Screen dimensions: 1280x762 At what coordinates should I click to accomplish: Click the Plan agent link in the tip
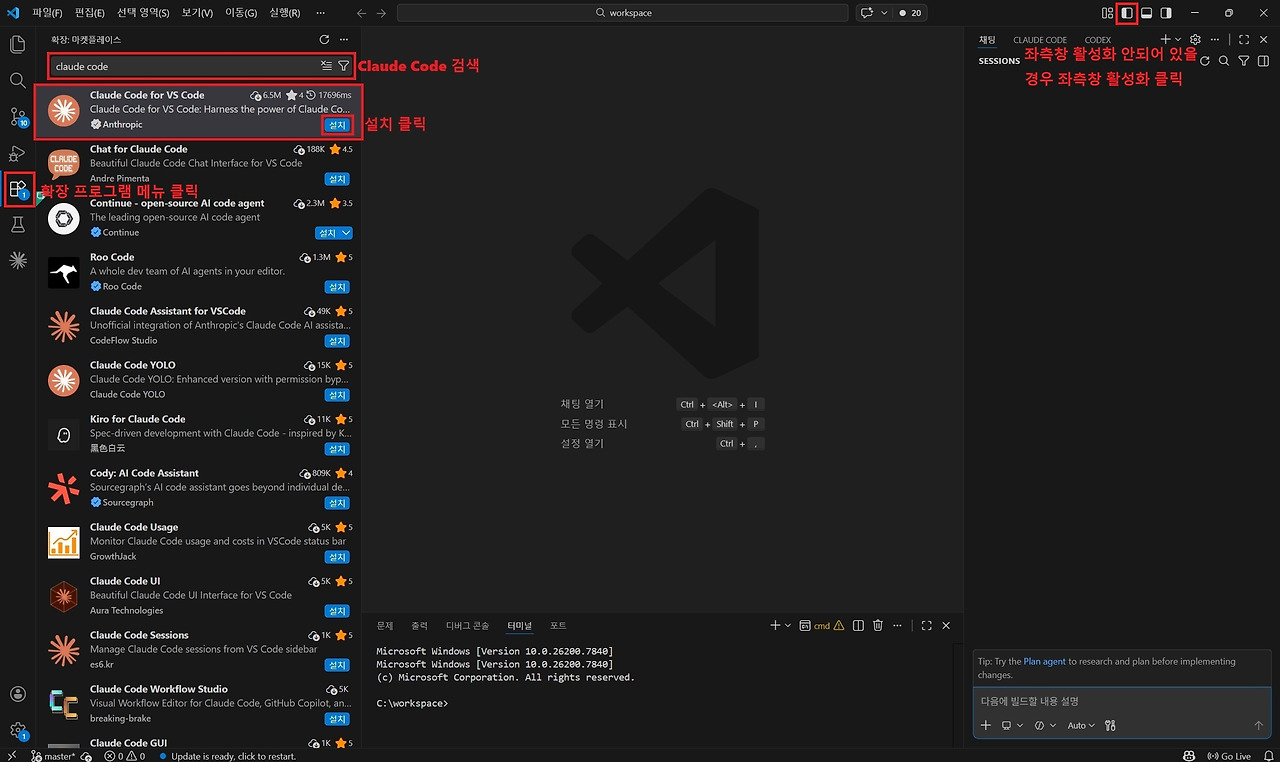click(x=1044, y=661)
